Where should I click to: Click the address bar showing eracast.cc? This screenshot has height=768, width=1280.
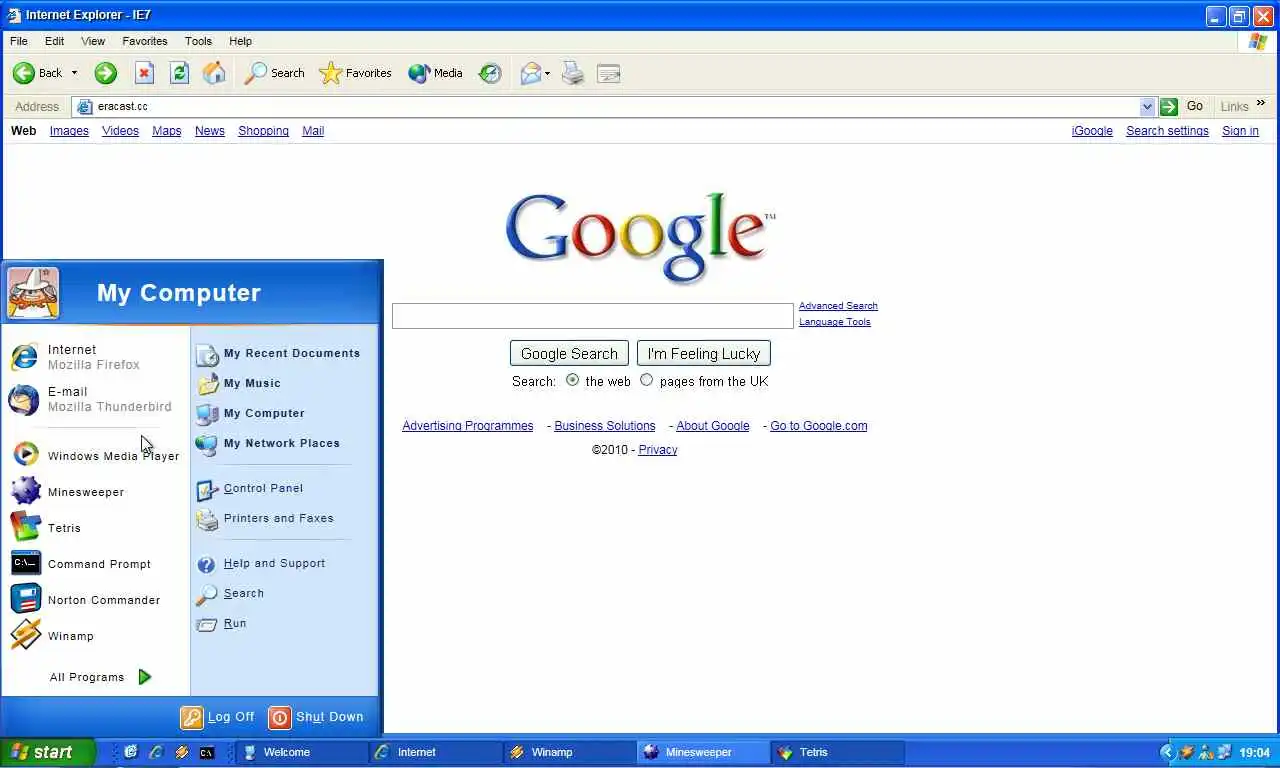pyautogui.click(x=616, y=106)
